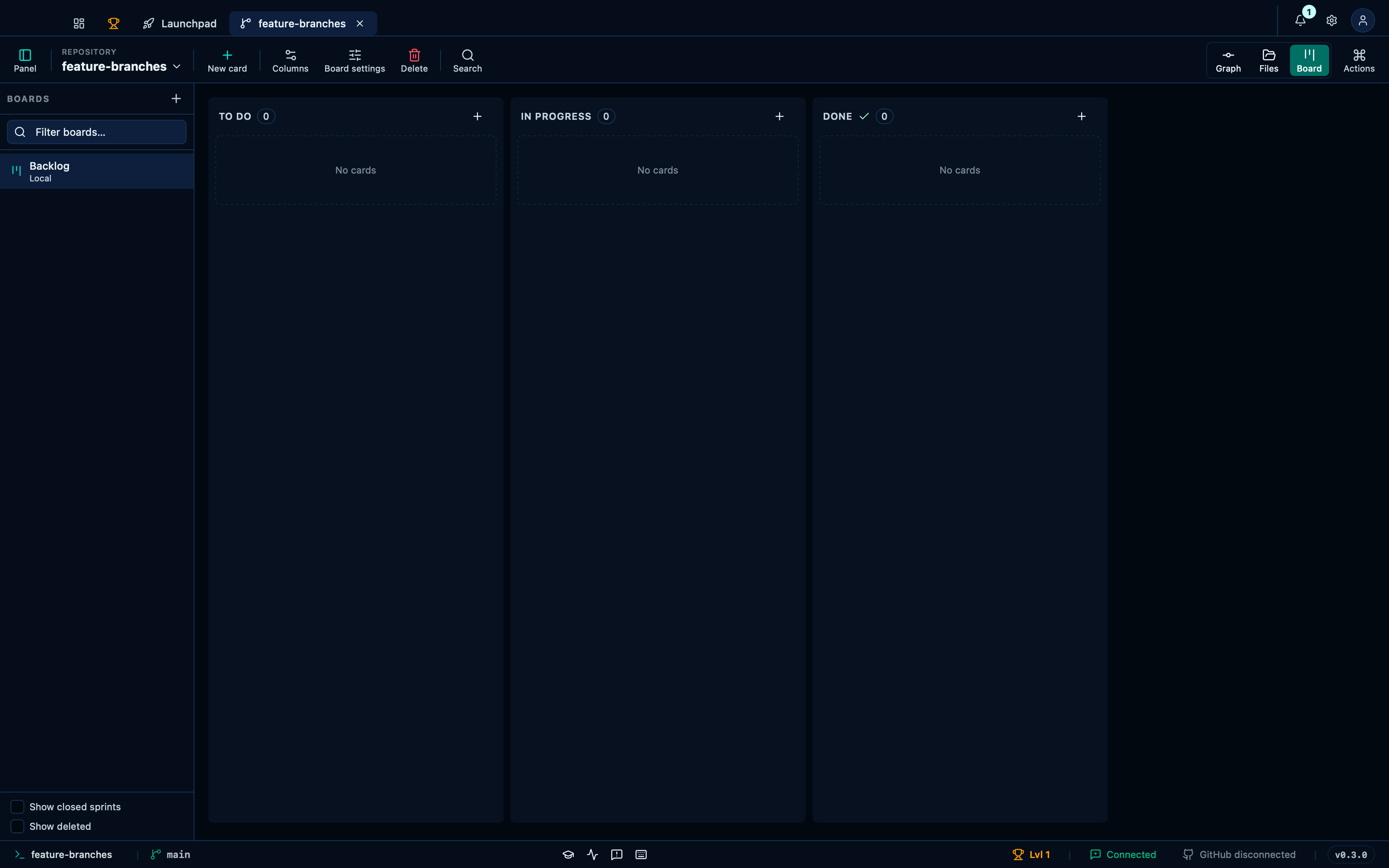Open the graduation cap tutorial icon
This screenshot has height=868, width=1389.
pyautogui.click(x=568, y=854)
